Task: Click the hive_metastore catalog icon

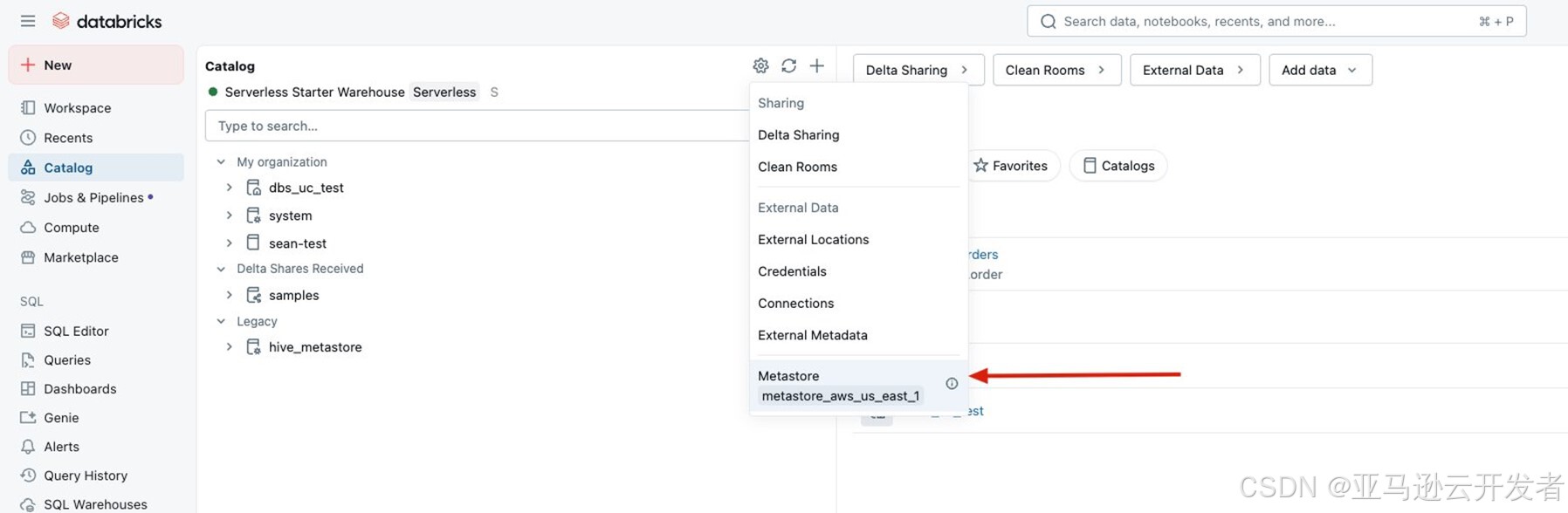Action: point(253,346)
